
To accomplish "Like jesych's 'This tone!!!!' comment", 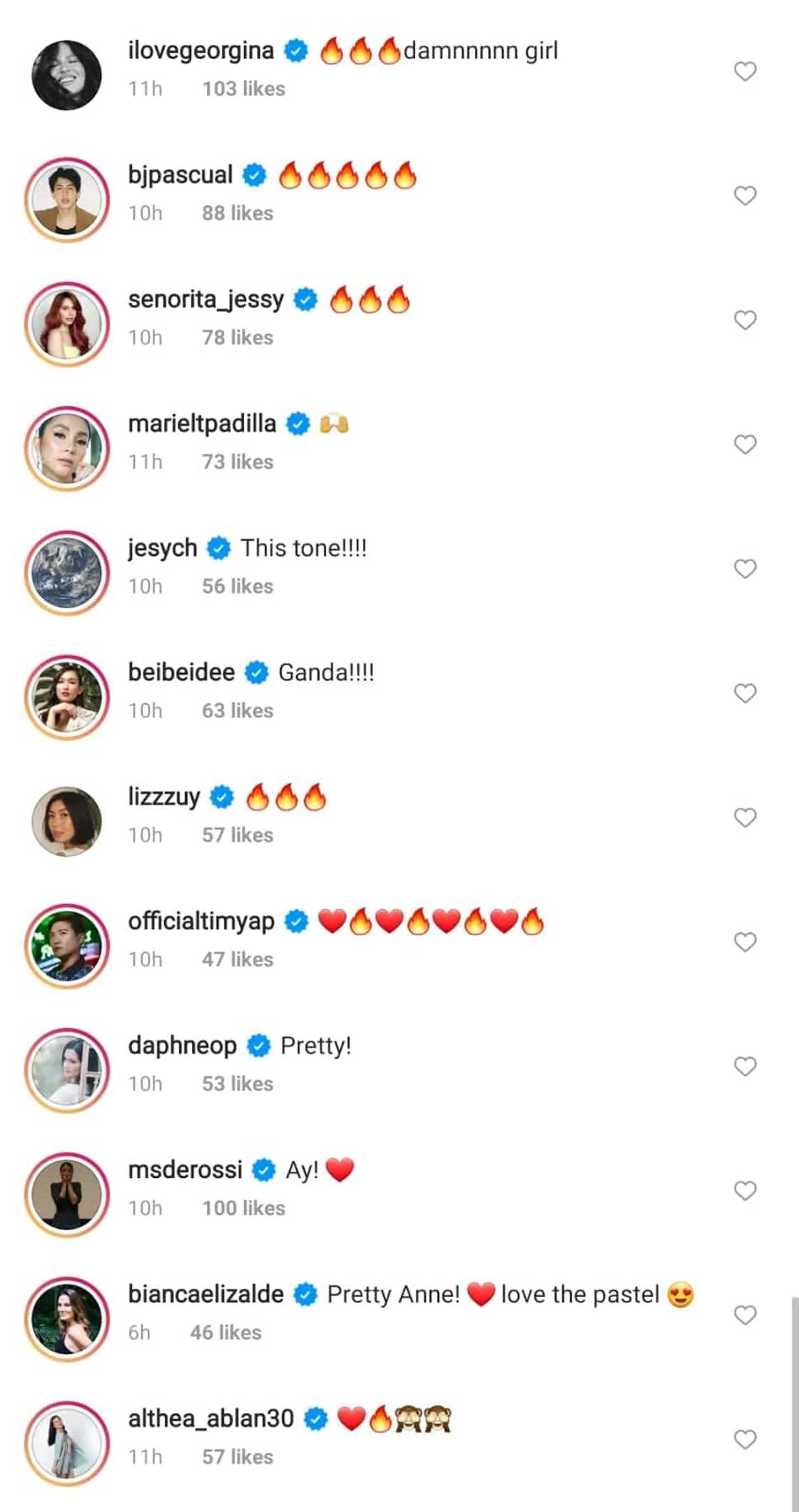I will tap(745, 568).
